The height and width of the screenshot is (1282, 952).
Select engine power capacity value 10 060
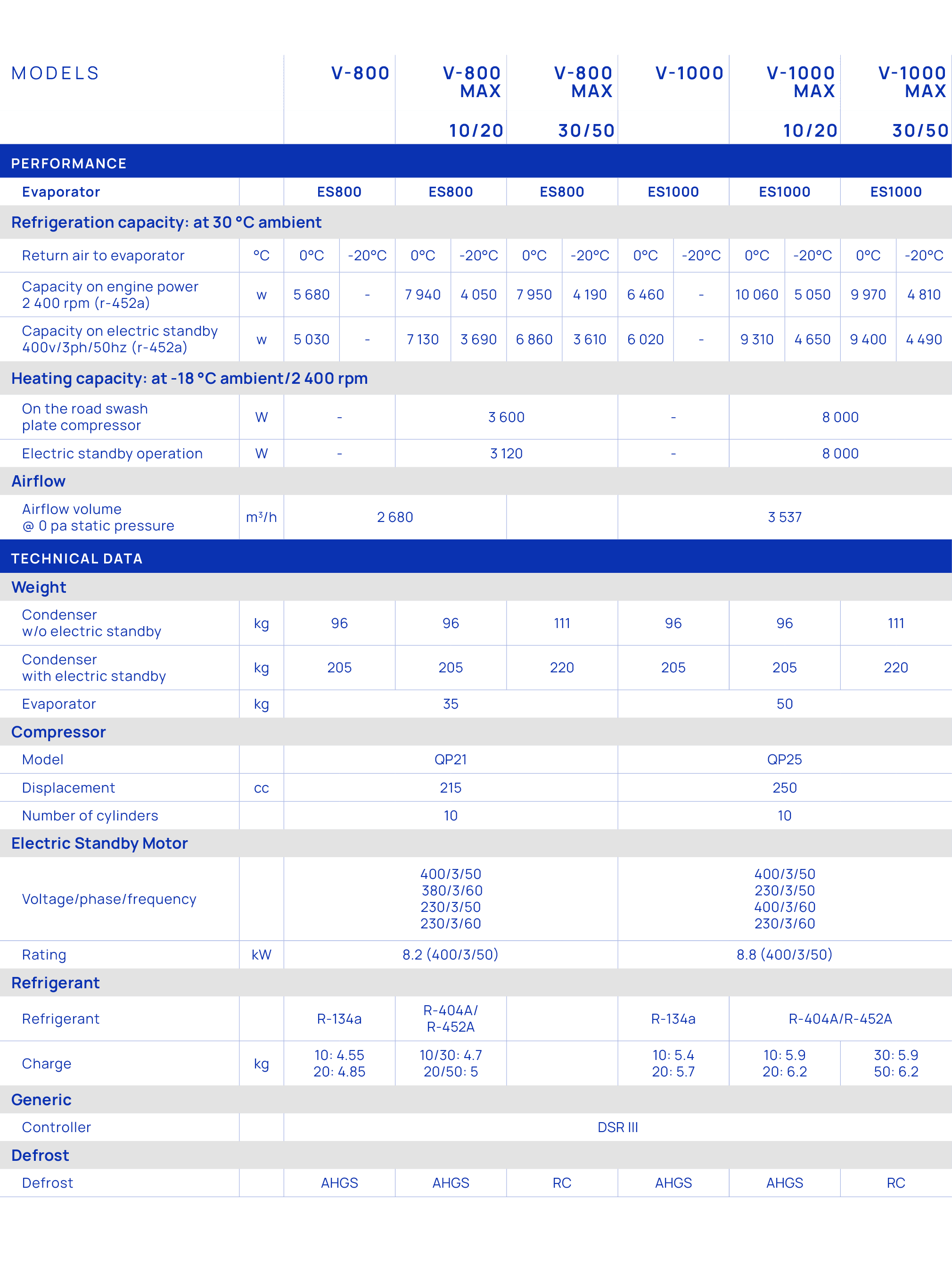coord(756,295)
